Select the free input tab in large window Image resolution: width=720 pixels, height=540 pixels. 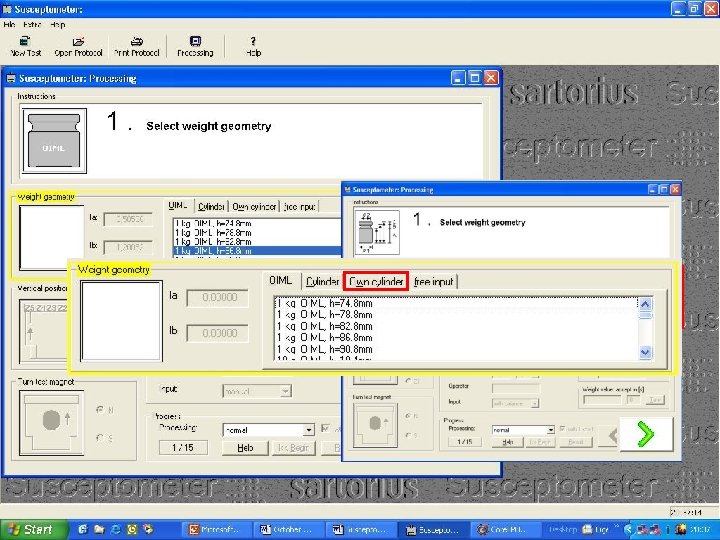pos(299,207)
